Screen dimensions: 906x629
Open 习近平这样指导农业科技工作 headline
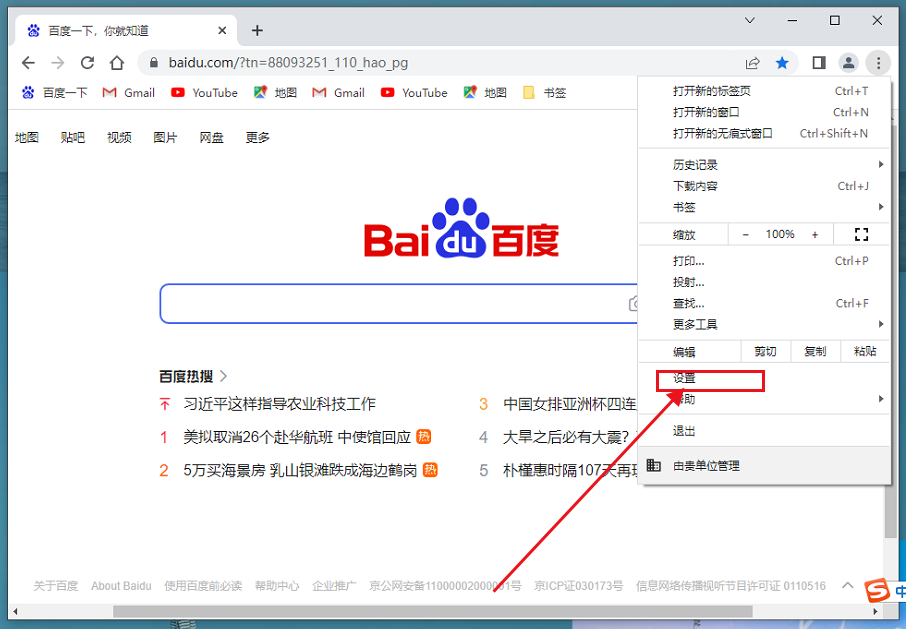(279, 404)
